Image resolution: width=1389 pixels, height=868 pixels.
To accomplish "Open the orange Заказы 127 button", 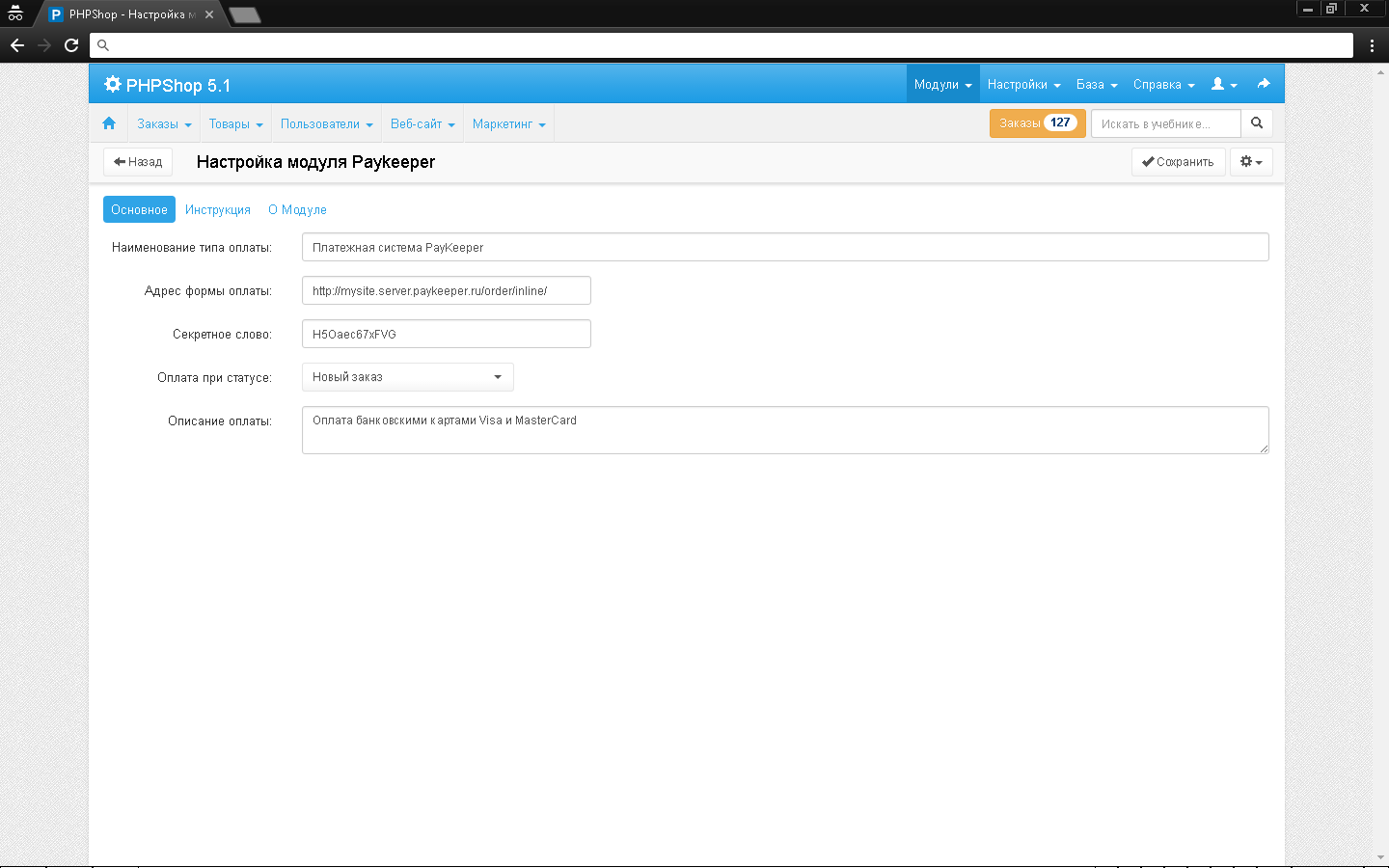I will tap(1037, 123).
